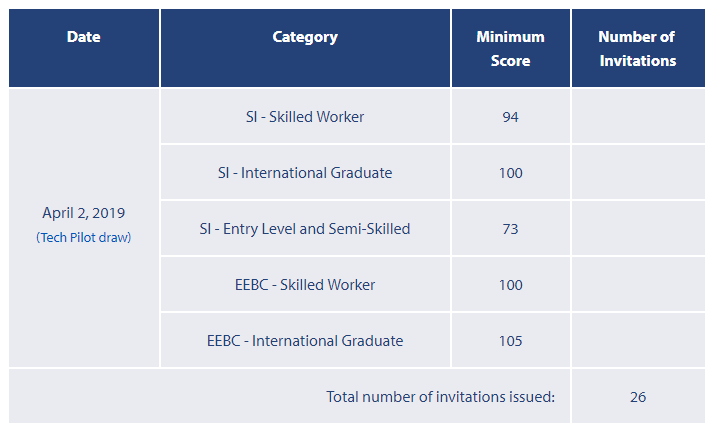The height and width of the screenshot is (432, 716).
Task: Click the SI - Skilled Worker category cell
Action: click(305, 117)
